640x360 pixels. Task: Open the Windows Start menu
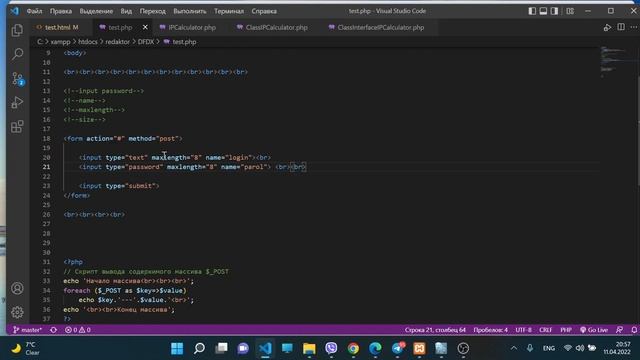[x=177, y=349]
